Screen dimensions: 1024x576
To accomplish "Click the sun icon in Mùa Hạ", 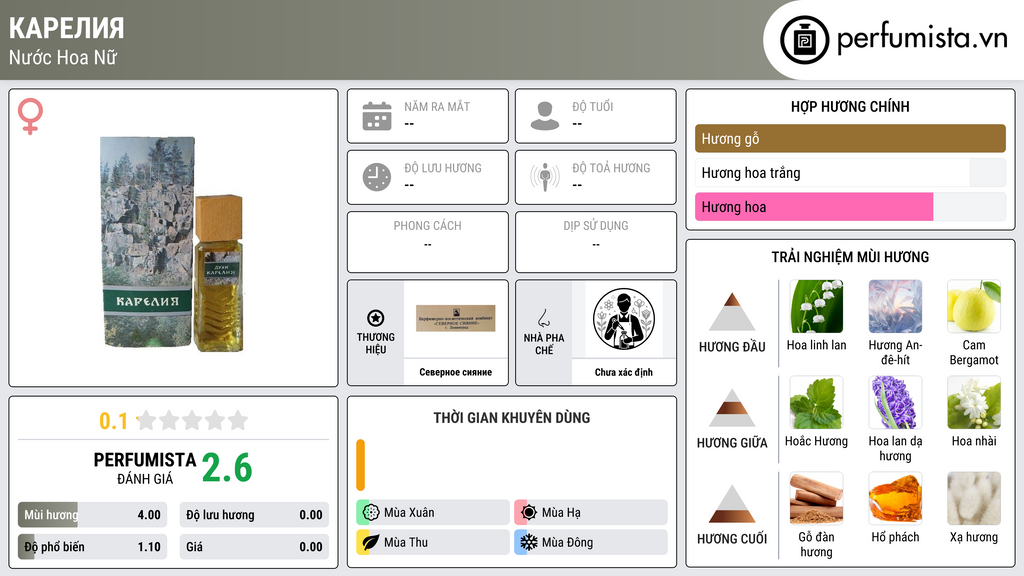I will coord(529,513).
